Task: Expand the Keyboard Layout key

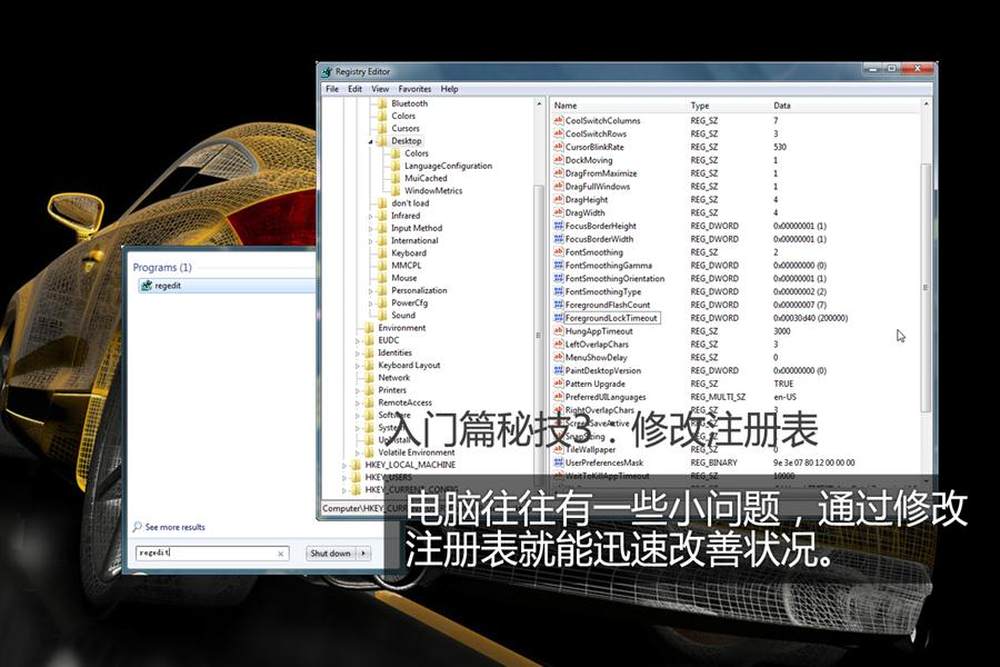Action: click(x=358, y=366)
